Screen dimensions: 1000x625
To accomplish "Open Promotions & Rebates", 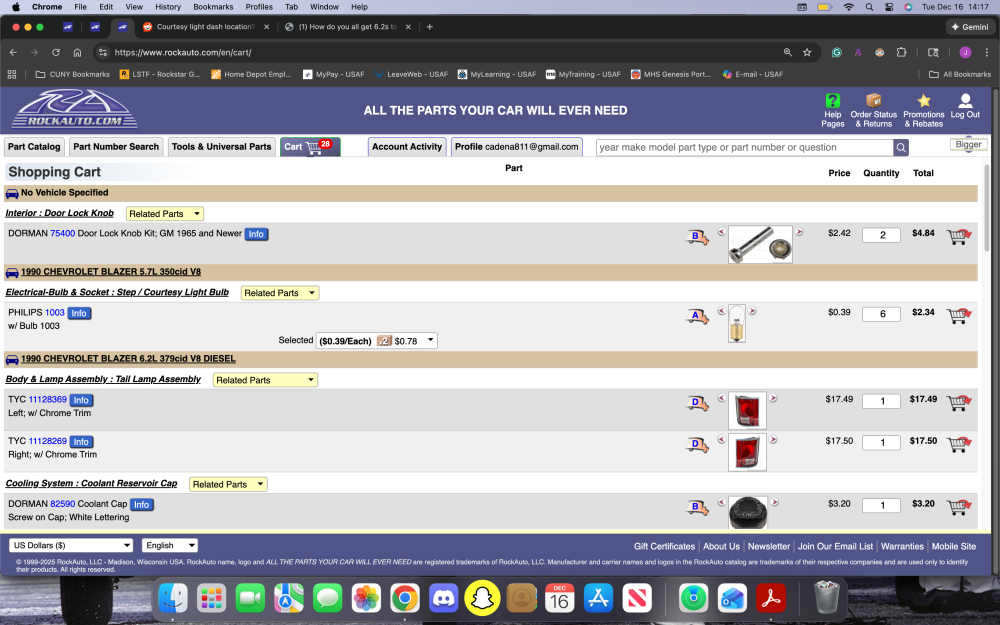I will (x=923, y=109).
